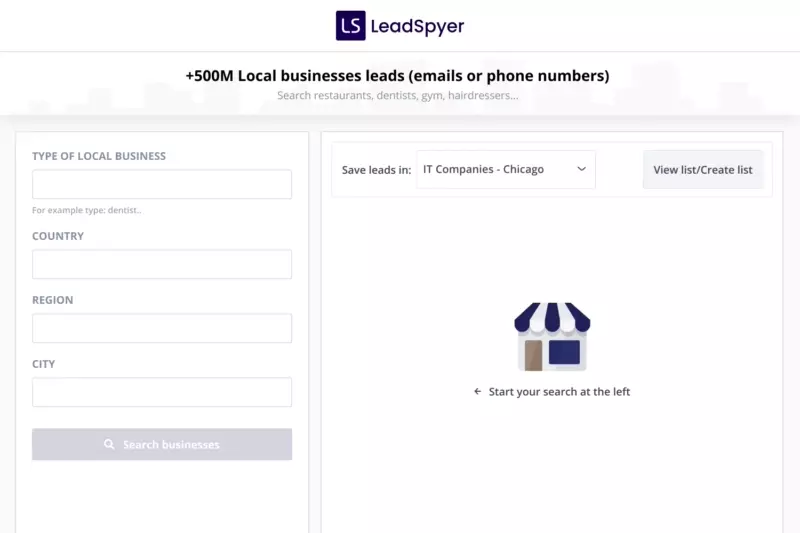The width and height of the screenshot is (800, 533).
Task: Click the City input field
Action: 162,392
